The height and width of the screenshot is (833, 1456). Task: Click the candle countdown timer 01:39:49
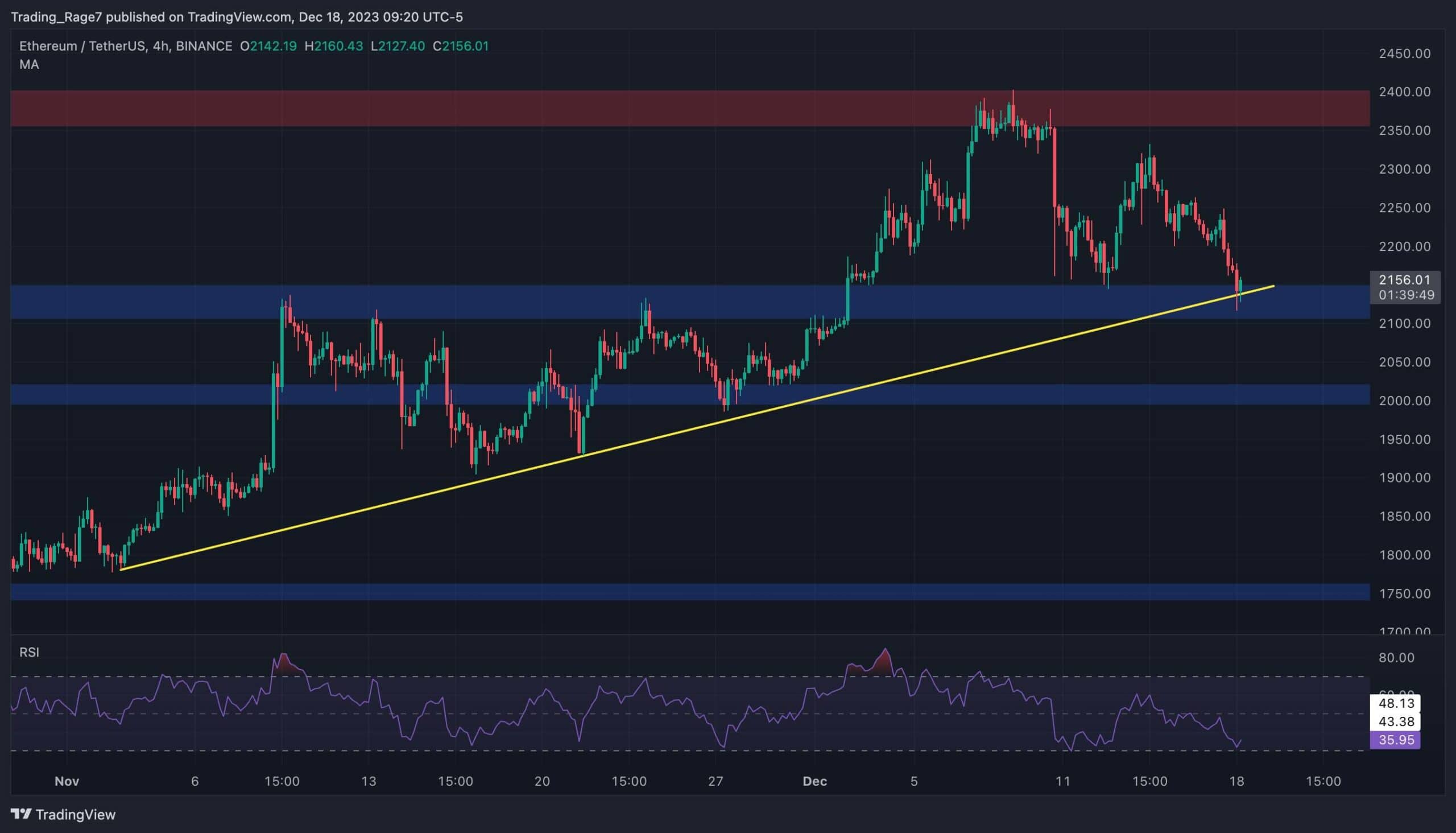tap(1405, 296)
